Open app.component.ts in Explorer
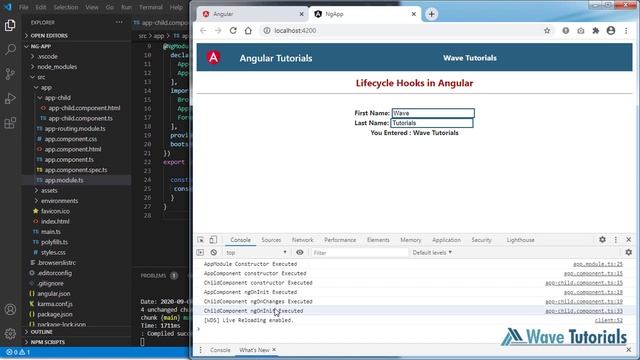Image resolution: width=640 pixels, height=360 pixels. coord(69,159)
